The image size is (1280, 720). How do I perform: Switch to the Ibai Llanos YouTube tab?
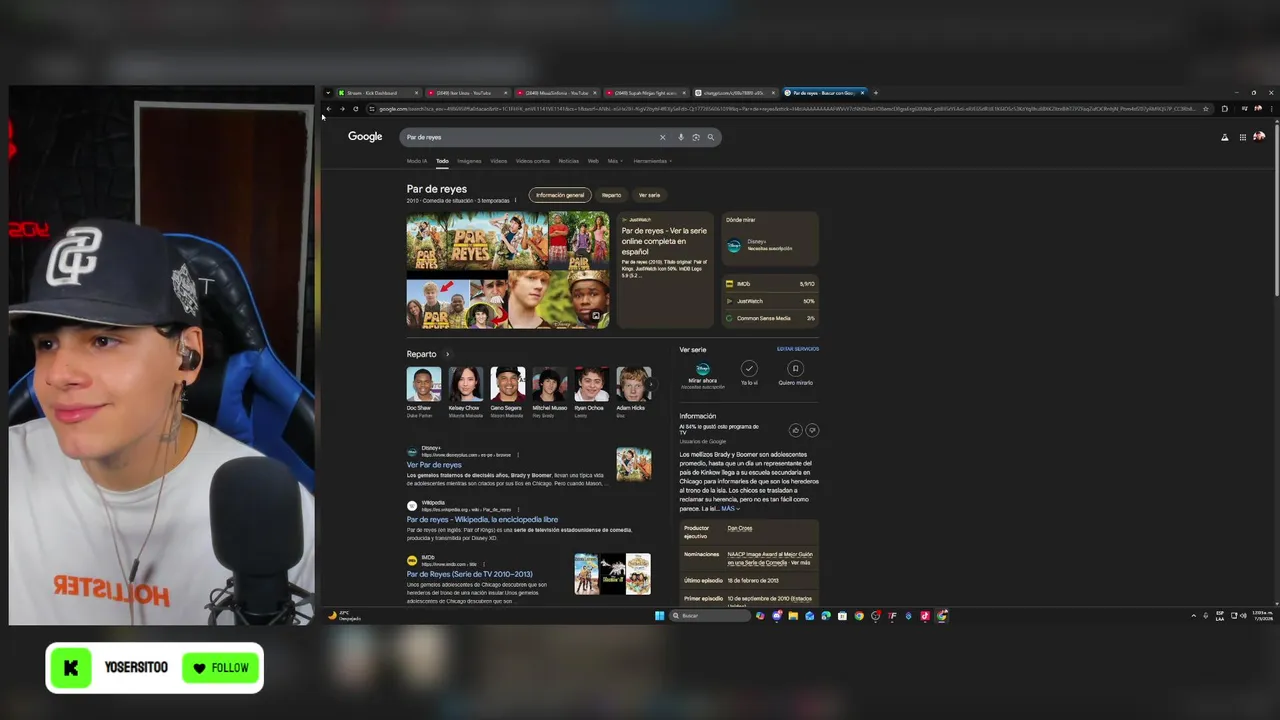coord(468,93)
